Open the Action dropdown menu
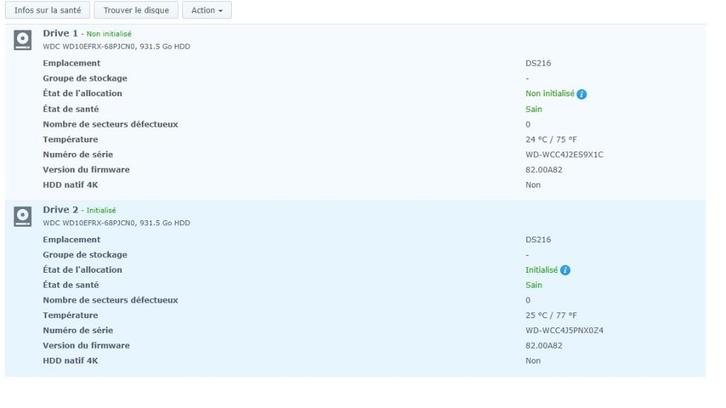Viewport: 726px width, 408px height. (207, 10)
